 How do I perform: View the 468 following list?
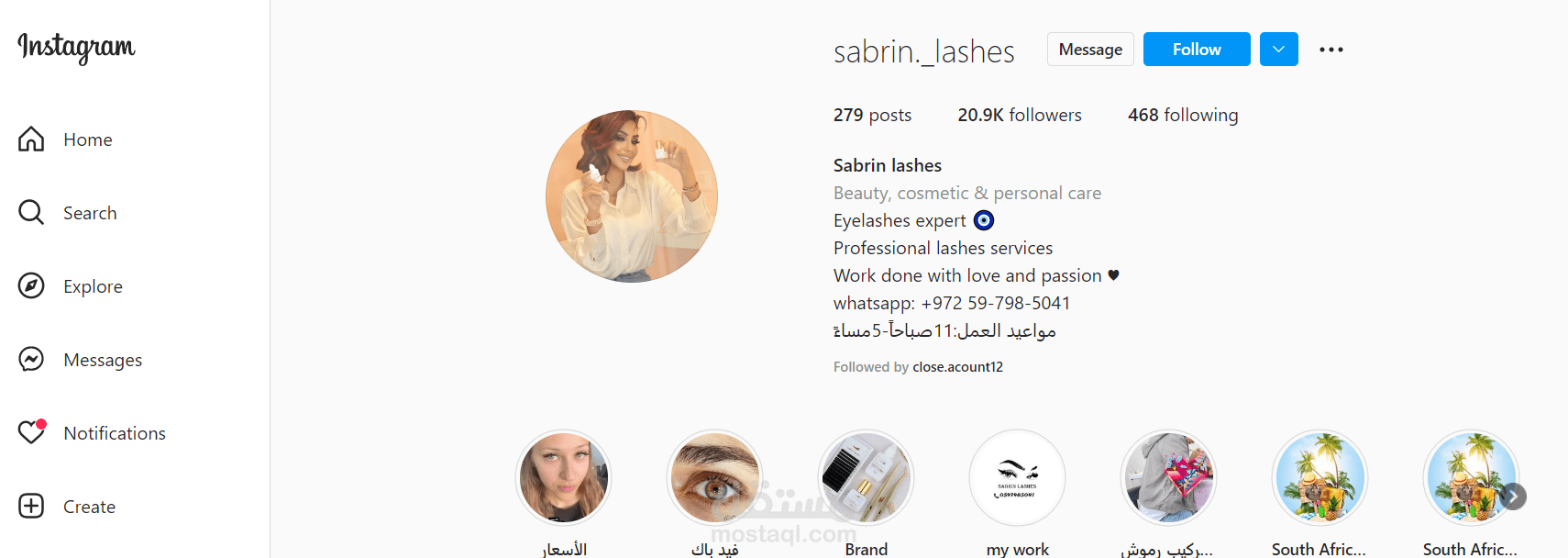tap(1183, 115)
